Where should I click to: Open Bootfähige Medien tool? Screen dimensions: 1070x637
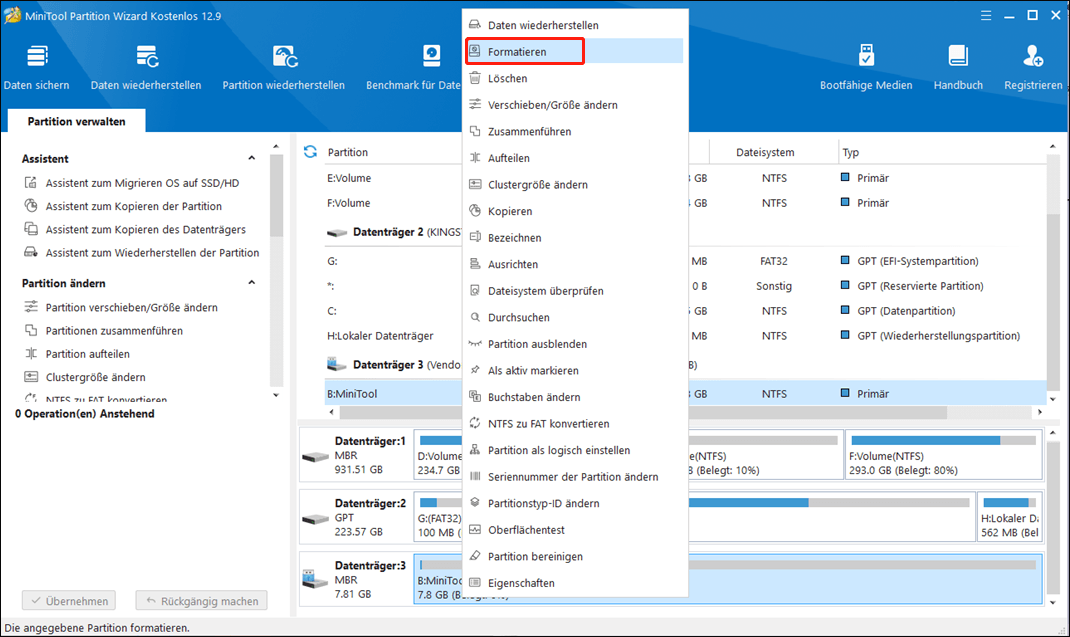(866, 57)
